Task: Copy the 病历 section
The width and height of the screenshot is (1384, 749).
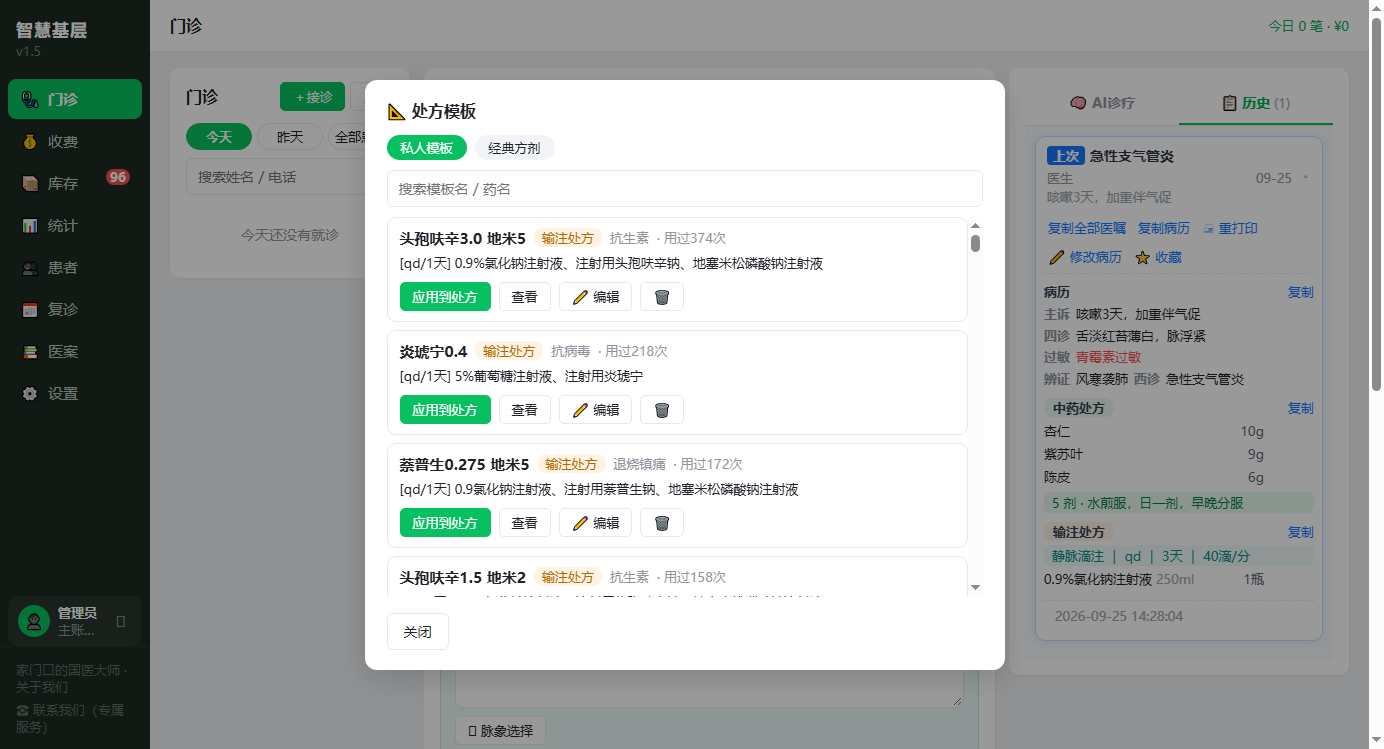Action: pyautogui.click(x=1300, y=292)
